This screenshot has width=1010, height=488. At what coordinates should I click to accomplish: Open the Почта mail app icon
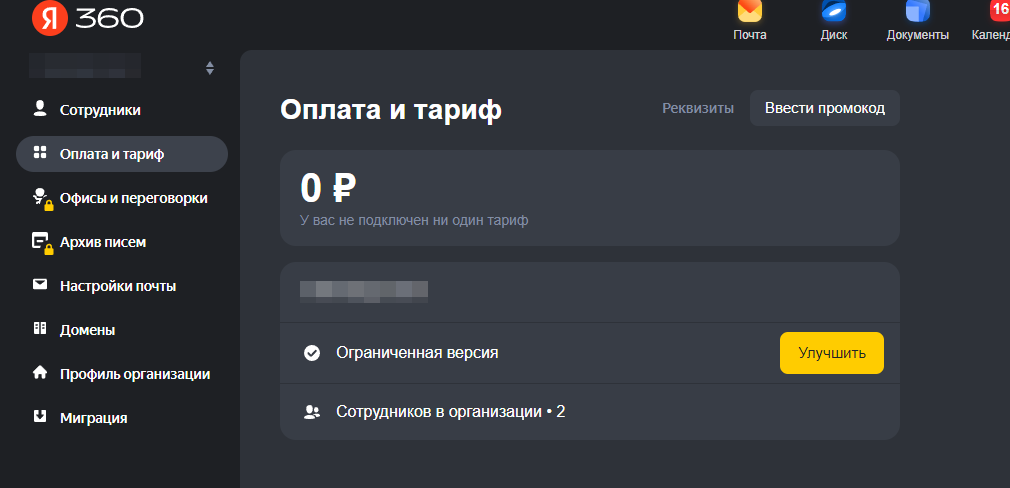[x=750, y=12]
